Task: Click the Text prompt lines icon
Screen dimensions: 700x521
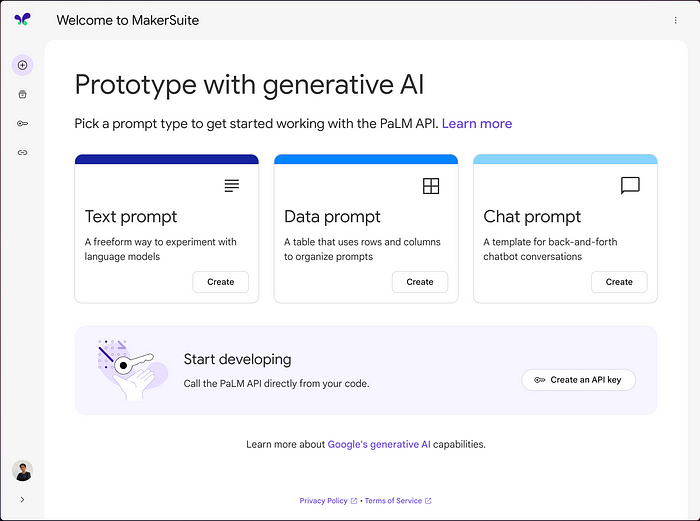Action: coord(232,186)
